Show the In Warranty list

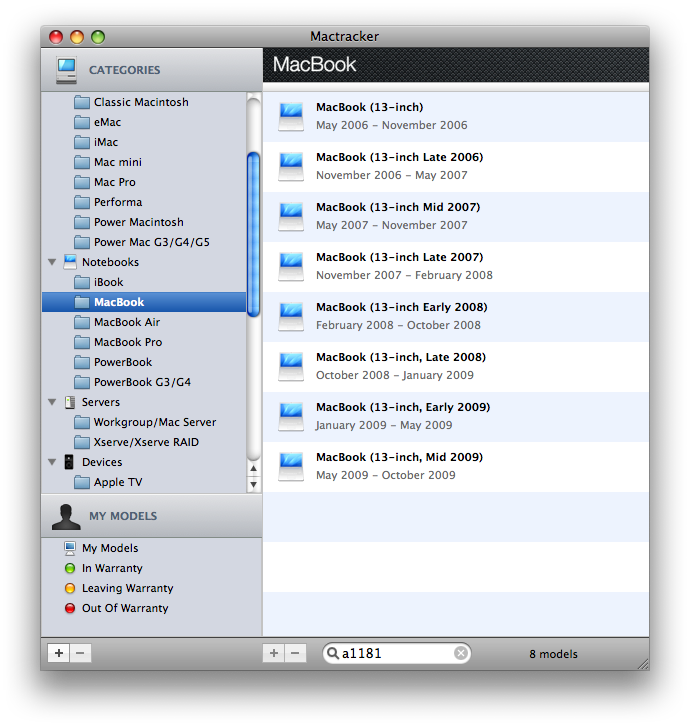click(152, 568)
